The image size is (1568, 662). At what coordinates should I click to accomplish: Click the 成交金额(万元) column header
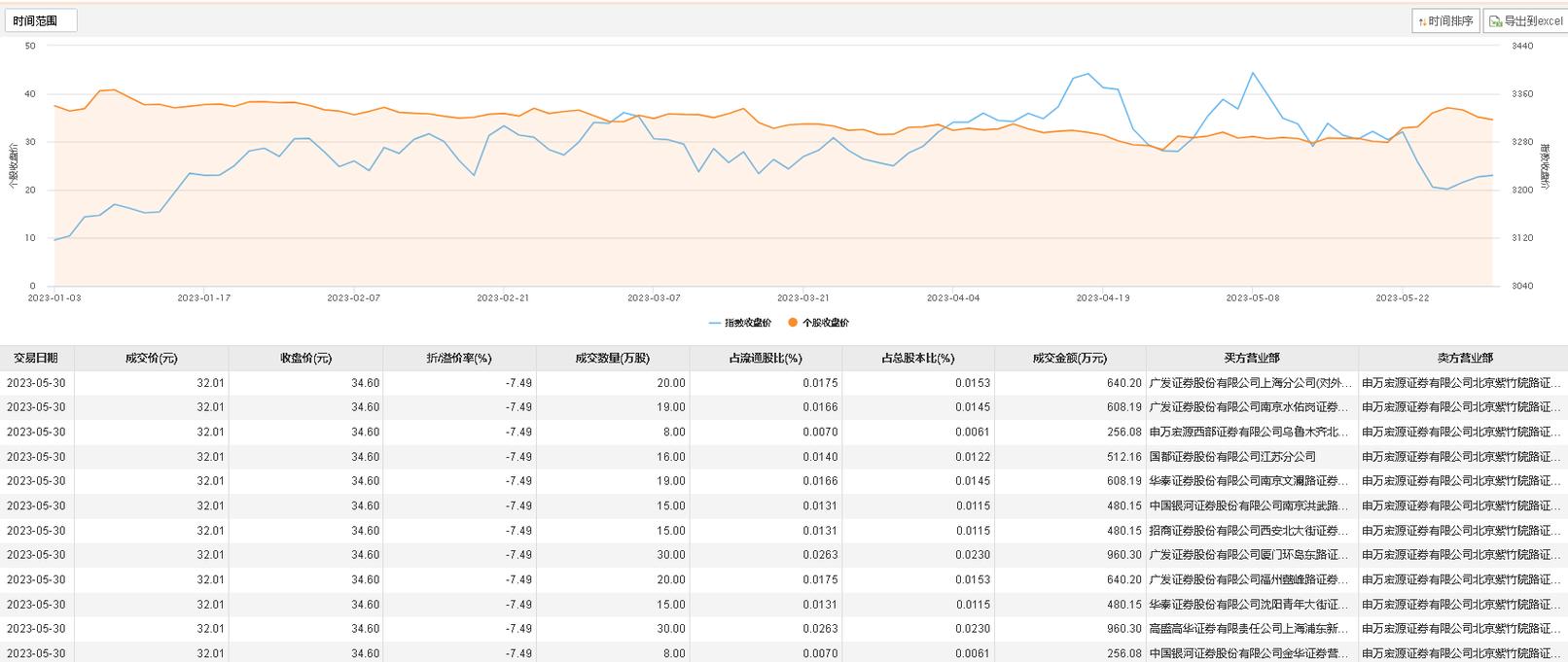coord(1069,358)
